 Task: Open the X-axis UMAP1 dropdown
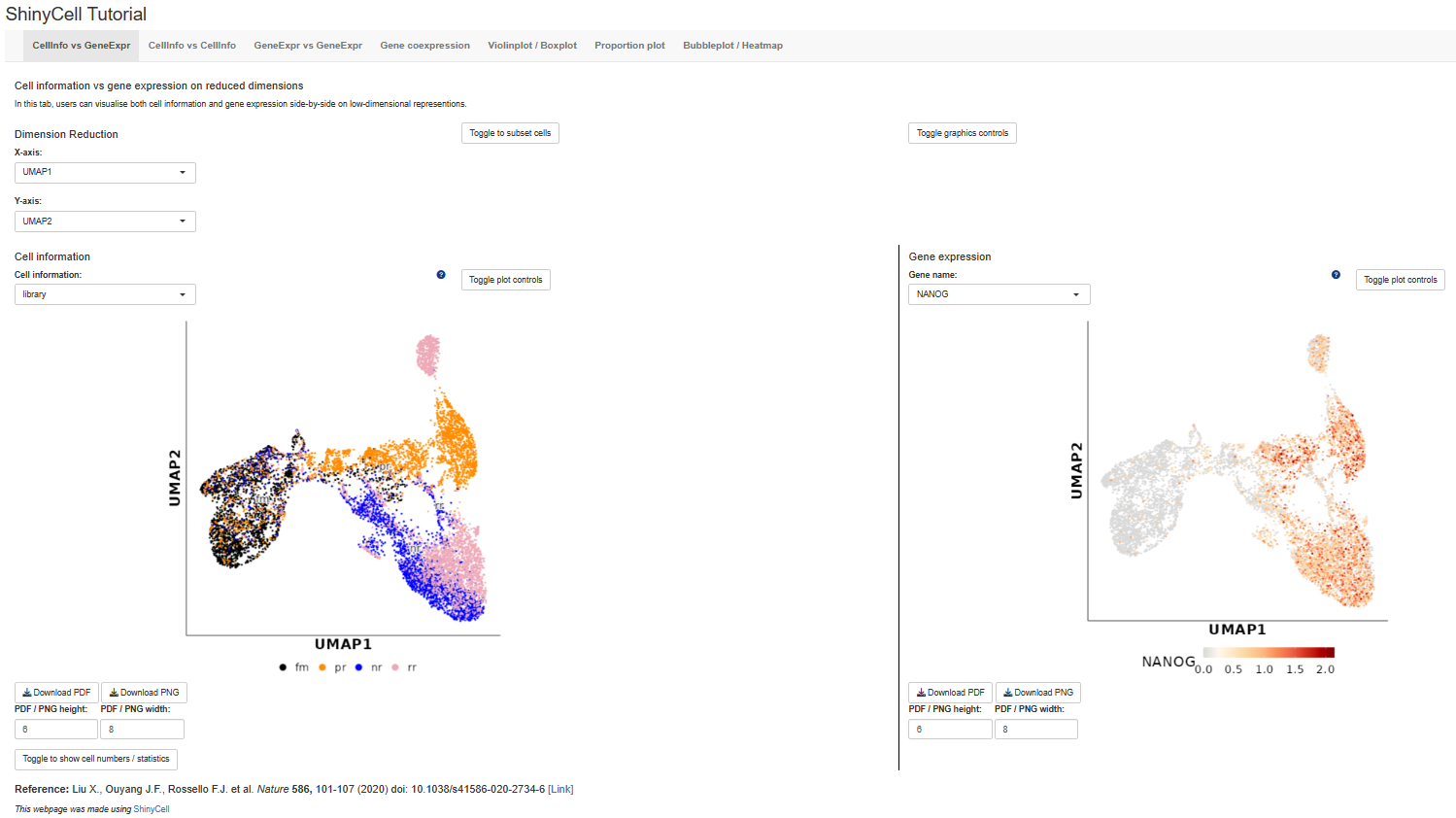click(x=105, y=172)
